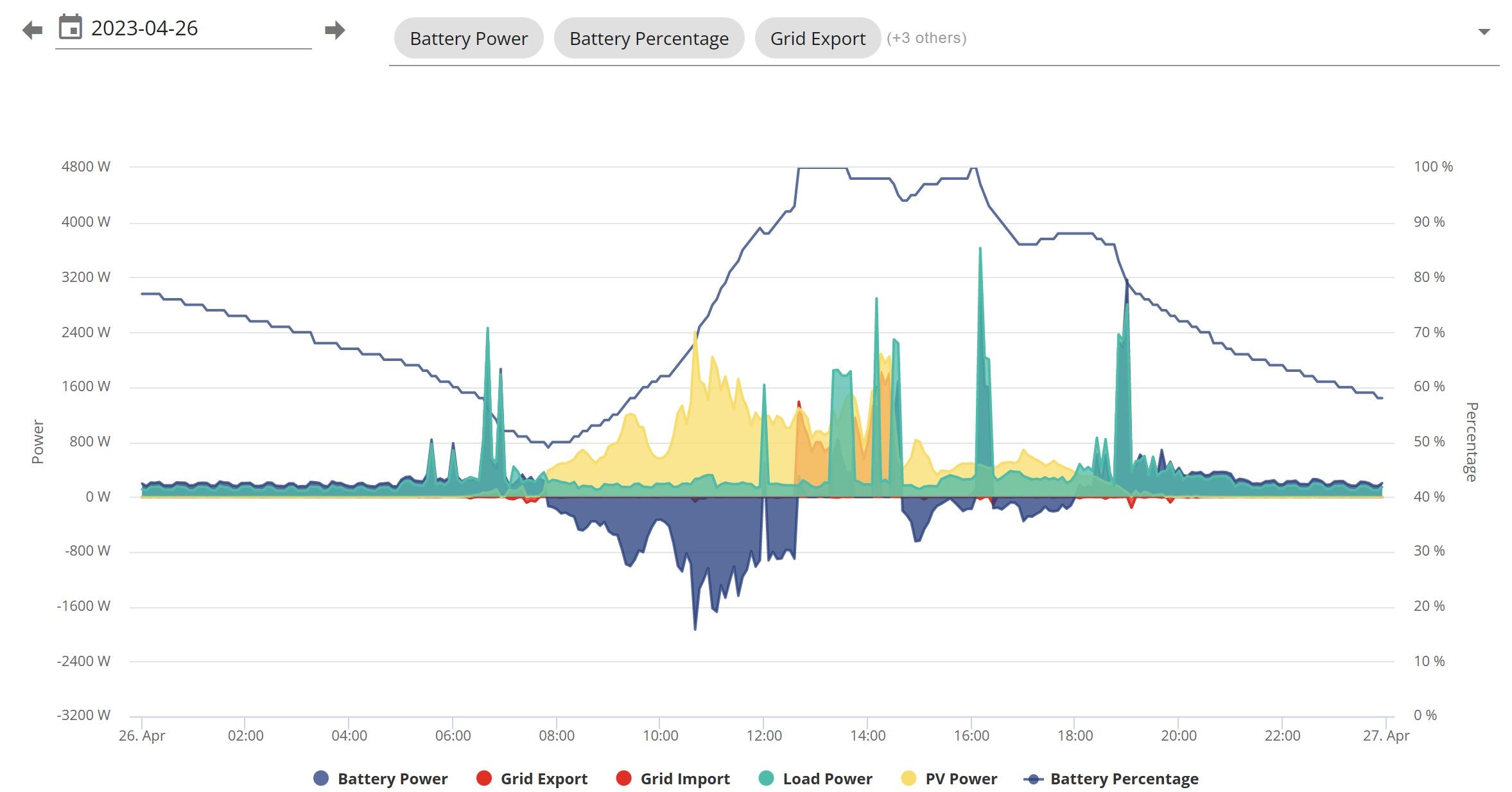
Task: Select the Battery Power chip
Action: coord(469,38)
